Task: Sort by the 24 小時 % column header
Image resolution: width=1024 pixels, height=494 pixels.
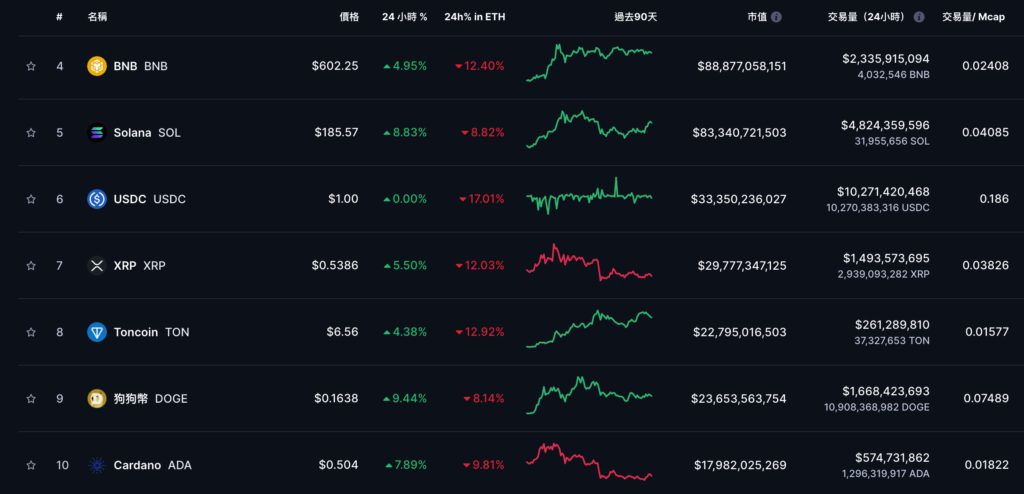Action: click(x=404, y=17)
